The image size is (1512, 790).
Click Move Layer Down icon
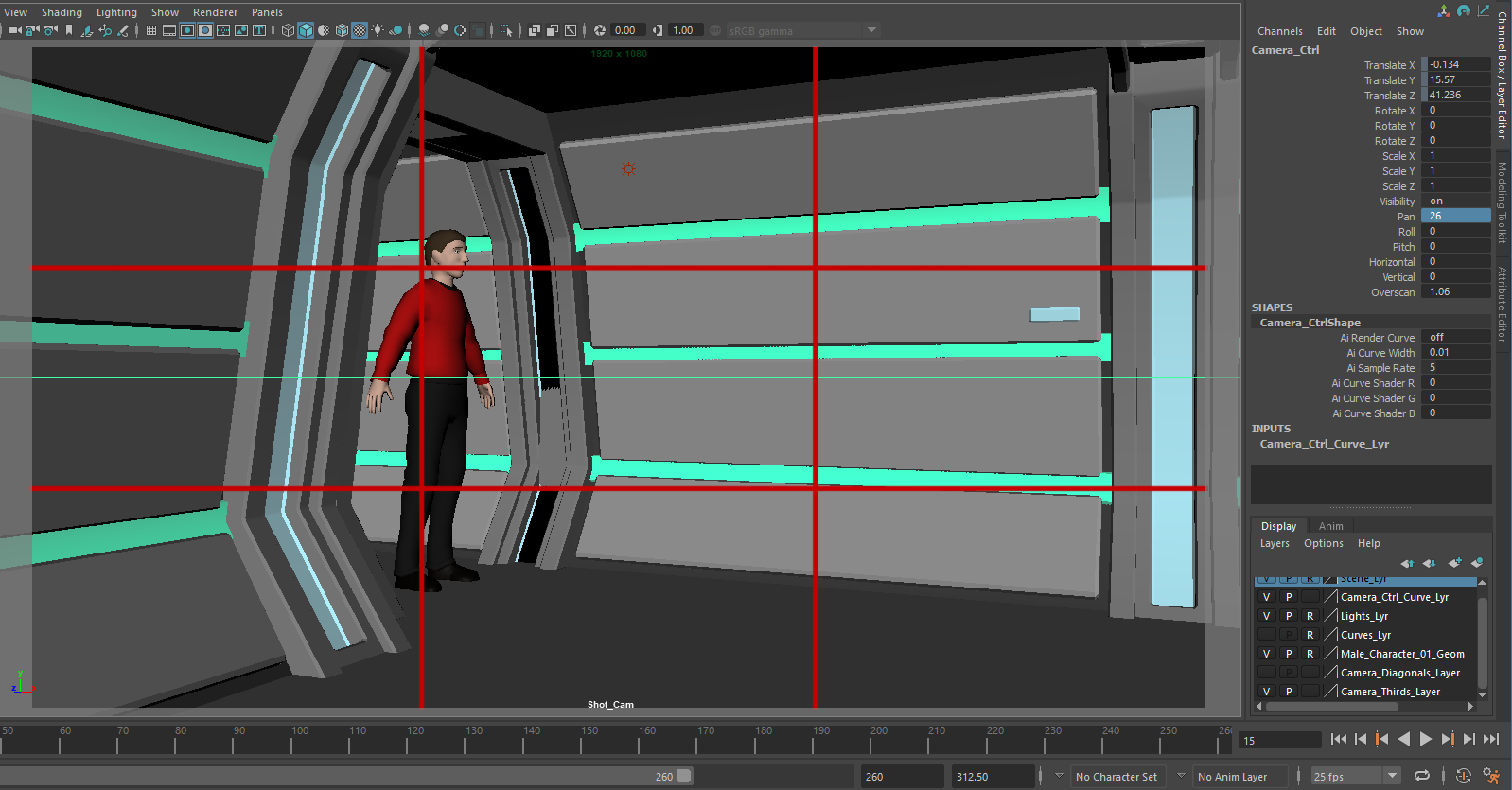(1429, 563)
